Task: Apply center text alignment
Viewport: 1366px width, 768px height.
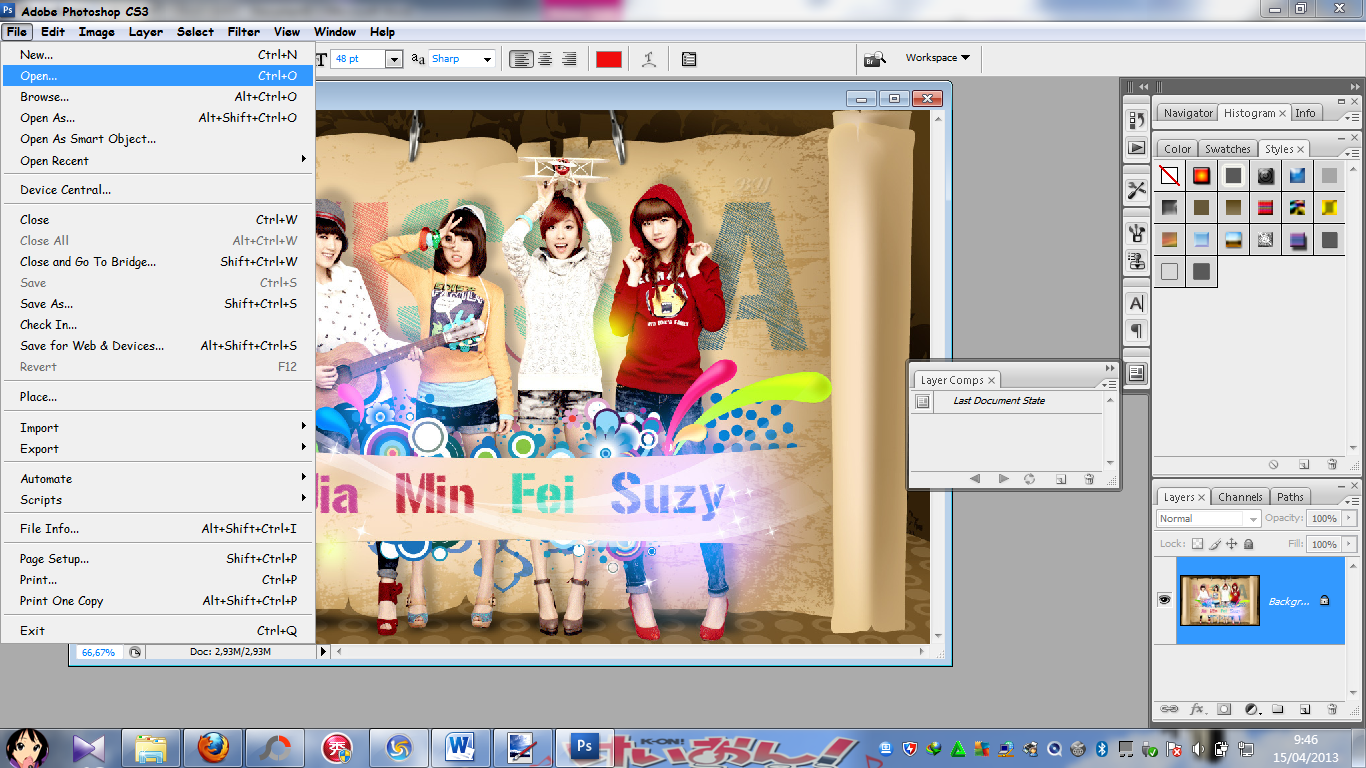Action: coord(544,58)
